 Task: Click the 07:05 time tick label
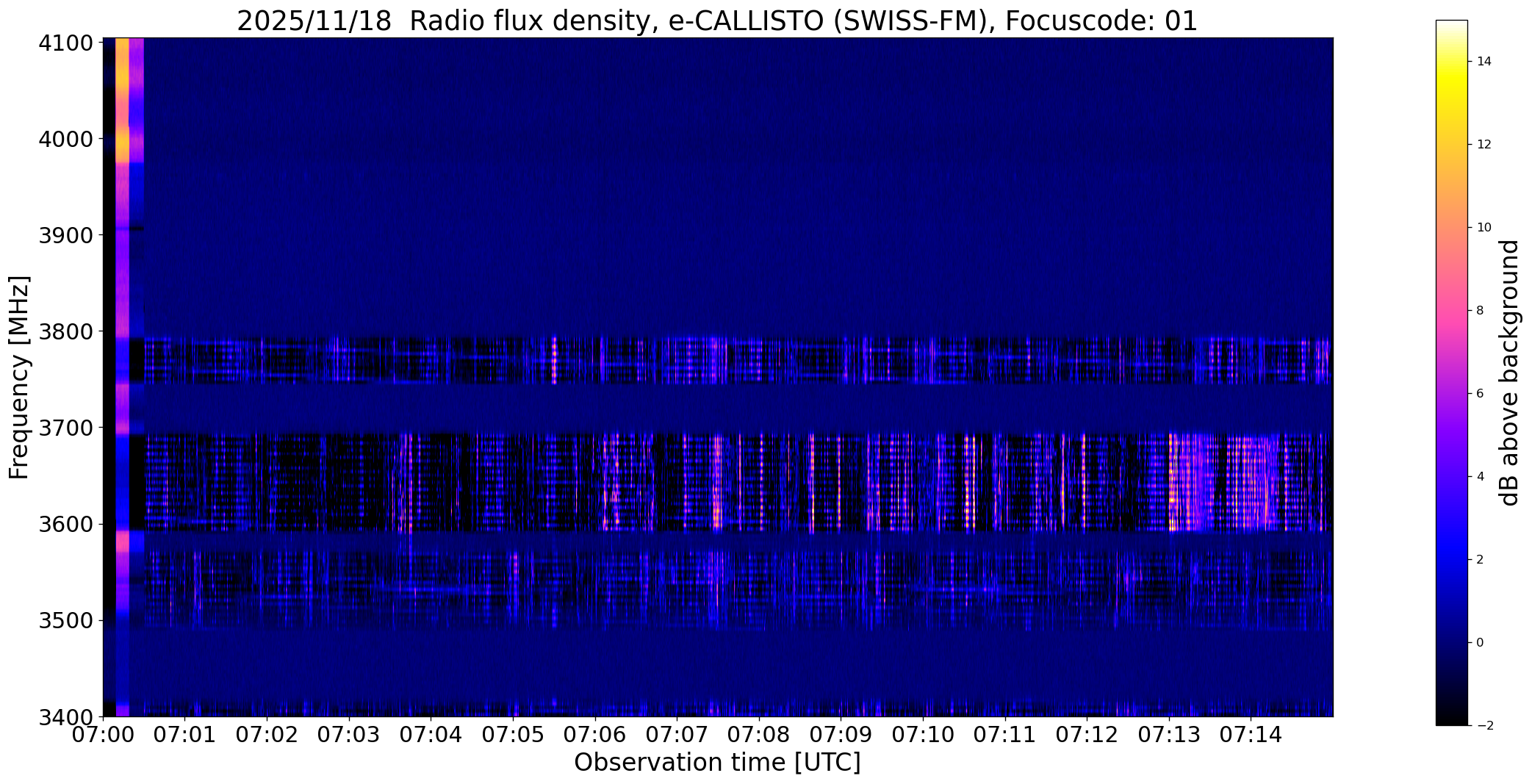(x=513, y=735)
